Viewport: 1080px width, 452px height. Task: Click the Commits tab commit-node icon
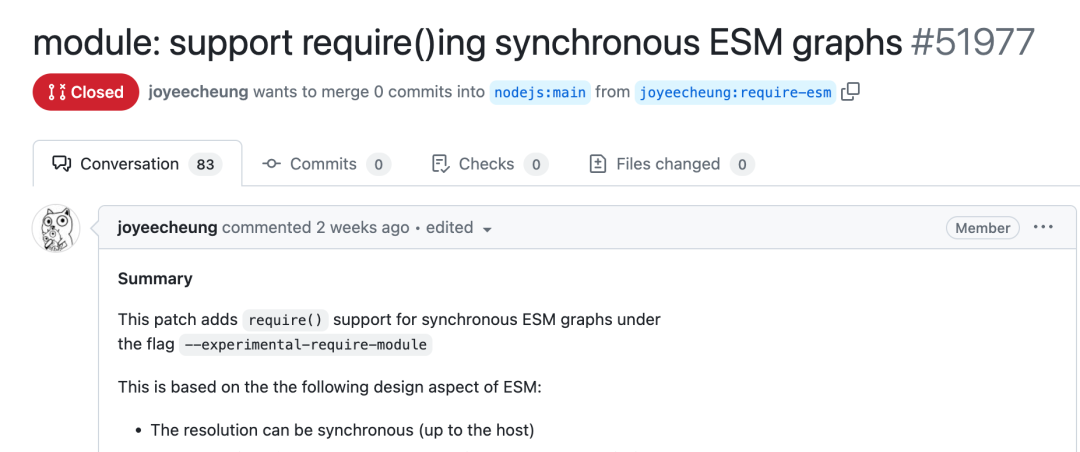point(271,164)
